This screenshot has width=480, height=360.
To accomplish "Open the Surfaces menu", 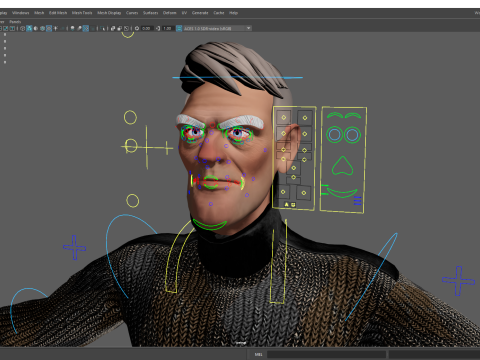I will pyautogui.click(x=151, y=13).
